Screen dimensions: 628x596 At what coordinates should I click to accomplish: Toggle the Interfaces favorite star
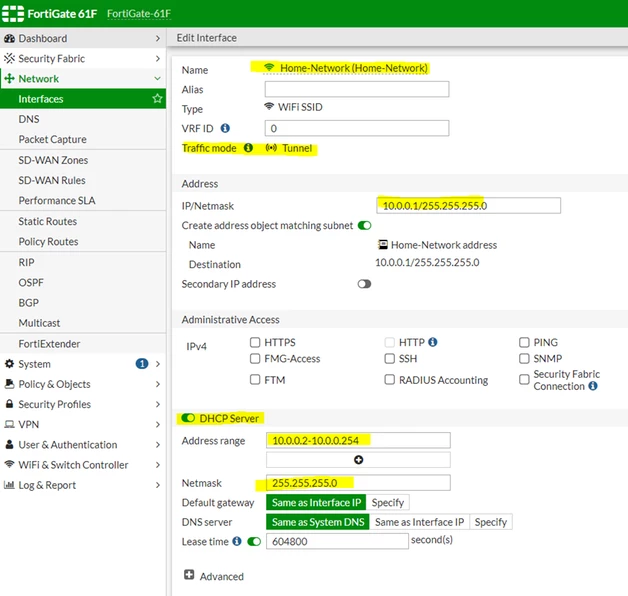click(157, 99)
